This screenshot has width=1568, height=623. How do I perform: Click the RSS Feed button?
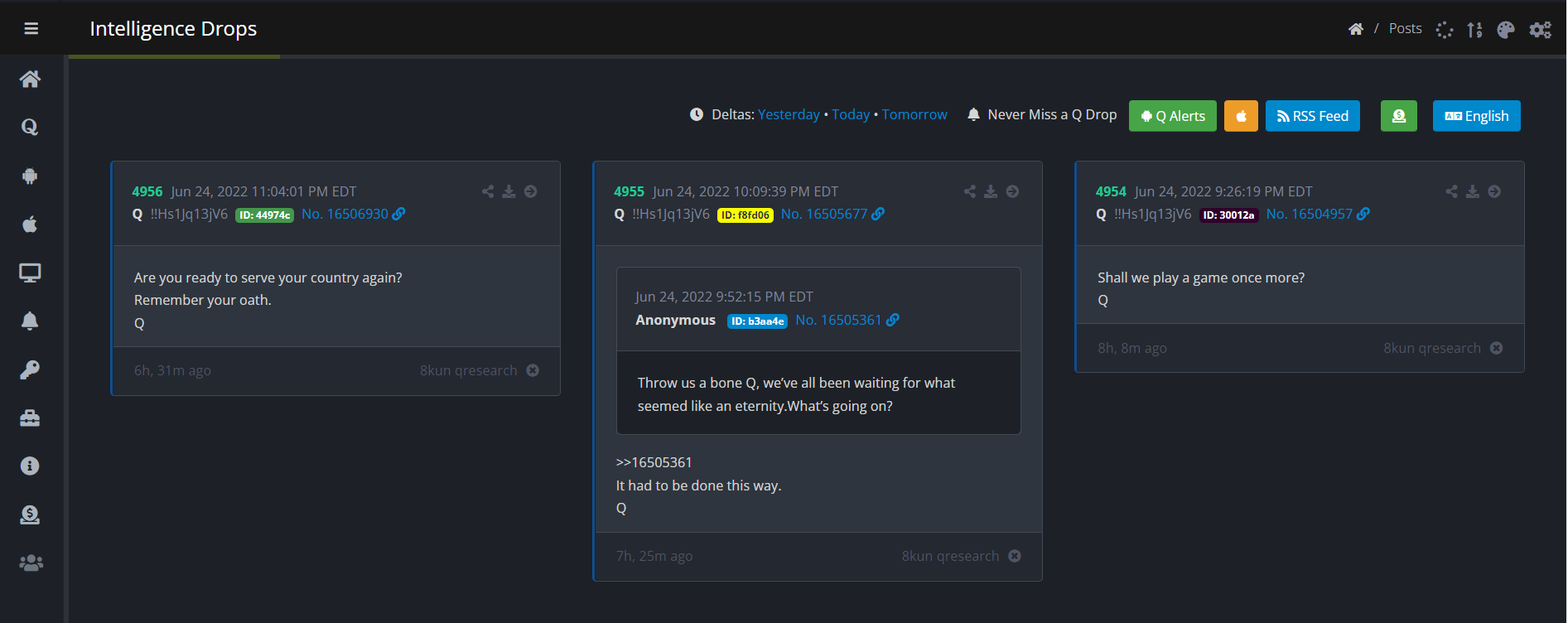pyautogui.click(x=1313, y=116)
